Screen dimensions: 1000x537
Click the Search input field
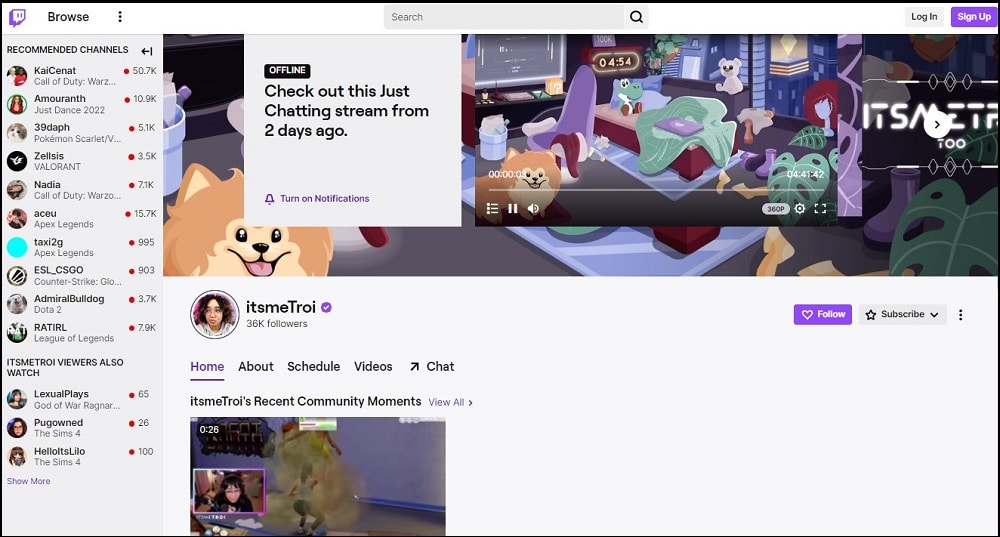[504, 17]
